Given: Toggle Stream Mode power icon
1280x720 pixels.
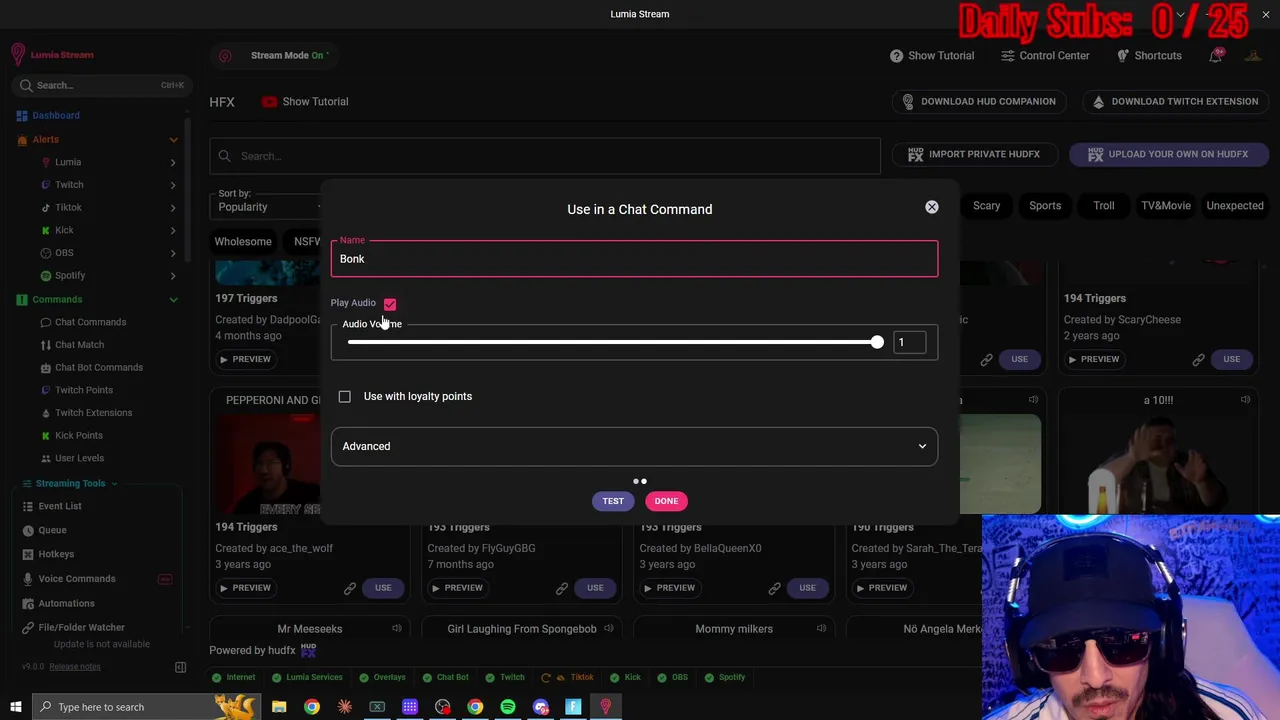Looking at the screenshot, I should (x=225, y=56).
